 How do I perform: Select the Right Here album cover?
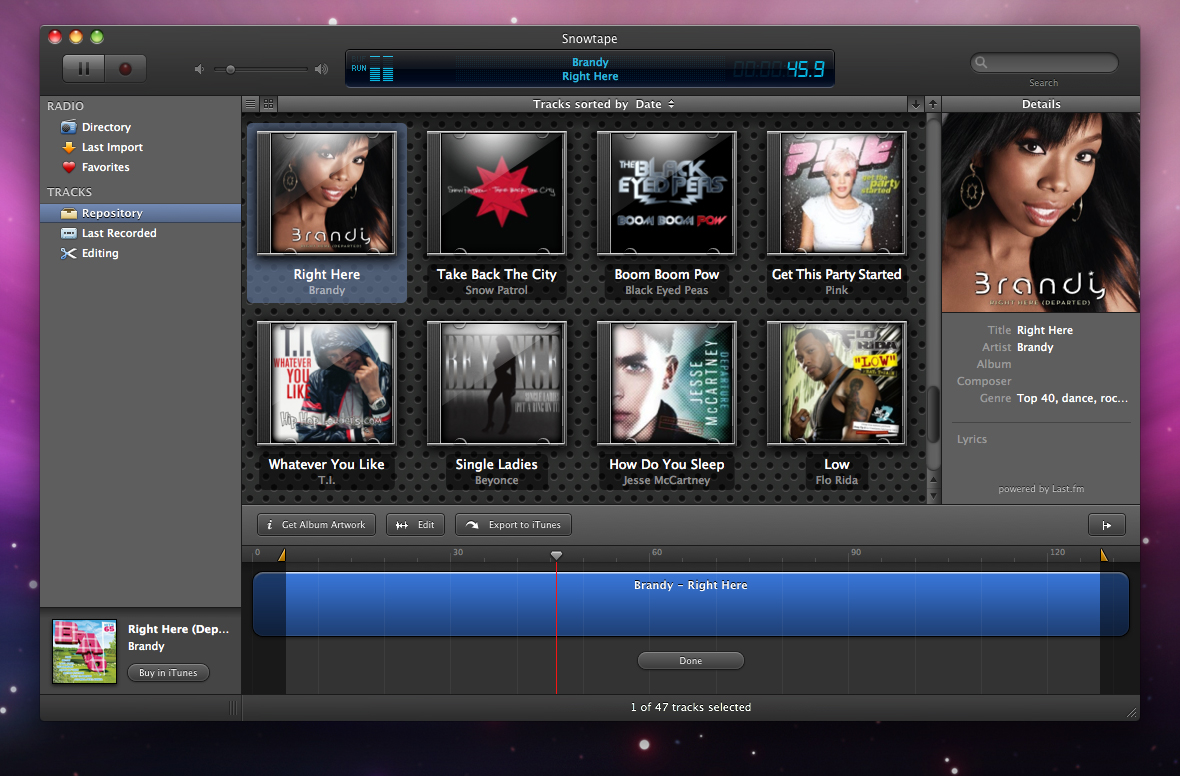327,193
